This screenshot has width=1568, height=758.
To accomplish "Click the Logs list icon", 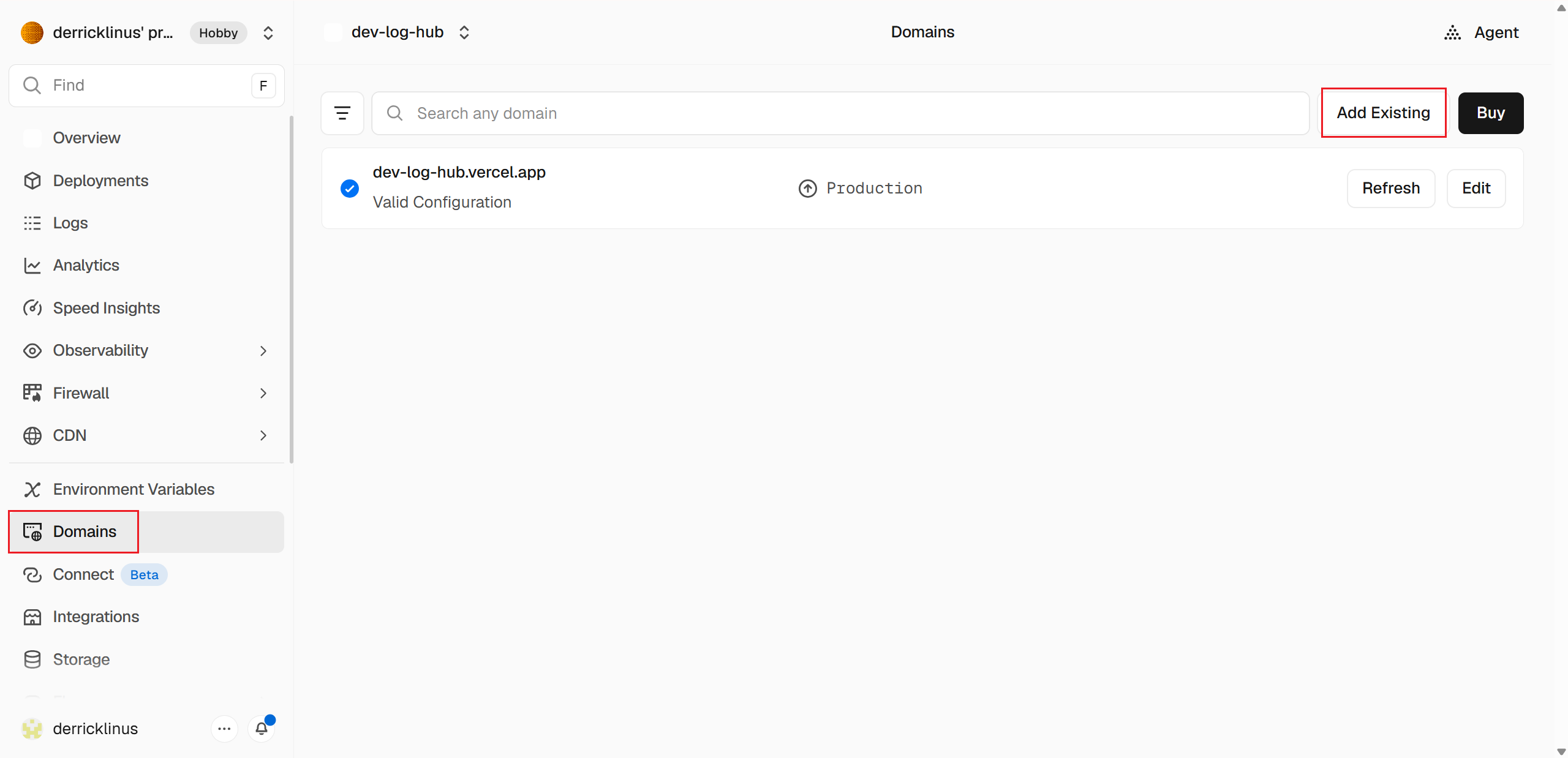I will (32, 223).
